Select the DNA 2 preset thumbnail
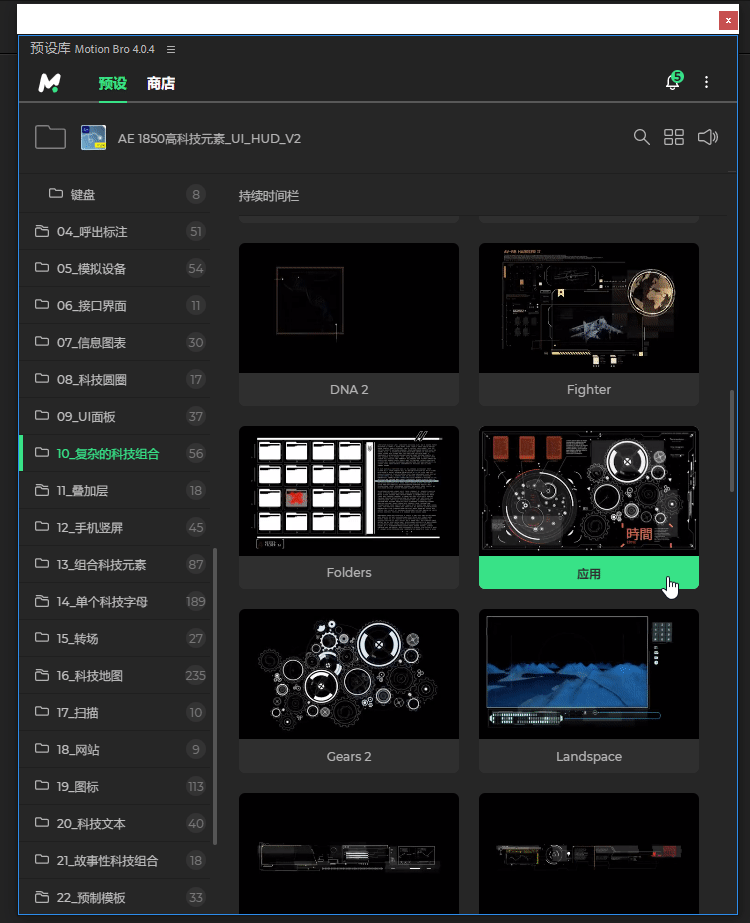 (349, 308)
